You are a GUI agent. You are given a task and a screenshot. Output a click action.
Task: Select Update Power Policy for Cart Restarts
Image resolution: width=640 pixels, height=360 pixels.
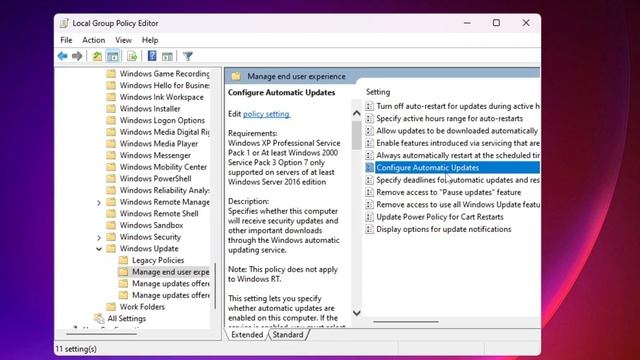pyautogui.click(x=440, y=217)
